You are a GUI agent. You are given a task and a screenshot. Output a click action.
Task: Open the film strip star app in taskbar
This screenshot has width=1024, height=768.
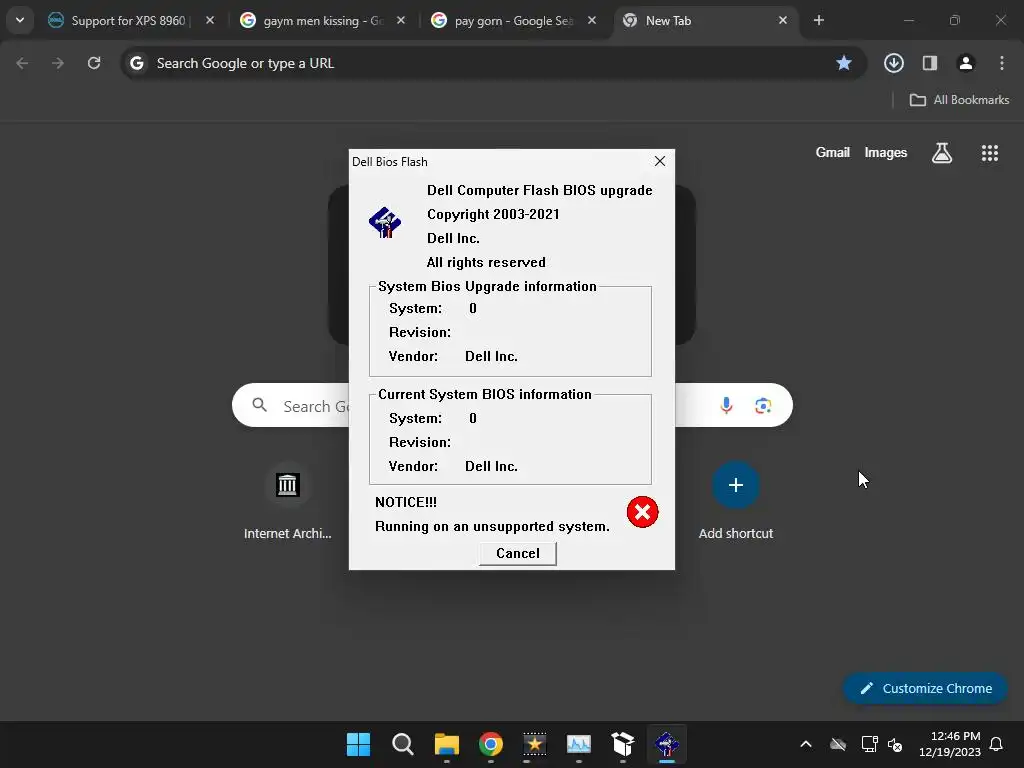point(534,744)
